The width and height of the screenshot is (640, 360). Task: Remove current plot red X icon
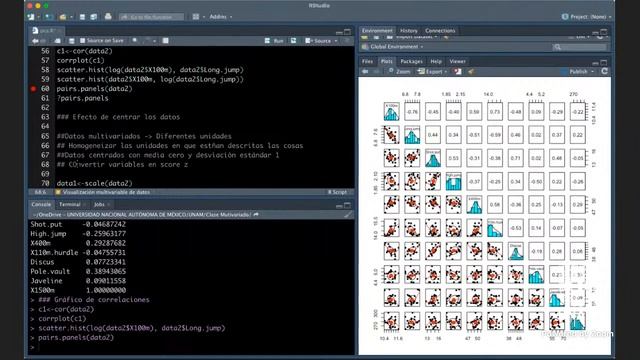[458, 71]
